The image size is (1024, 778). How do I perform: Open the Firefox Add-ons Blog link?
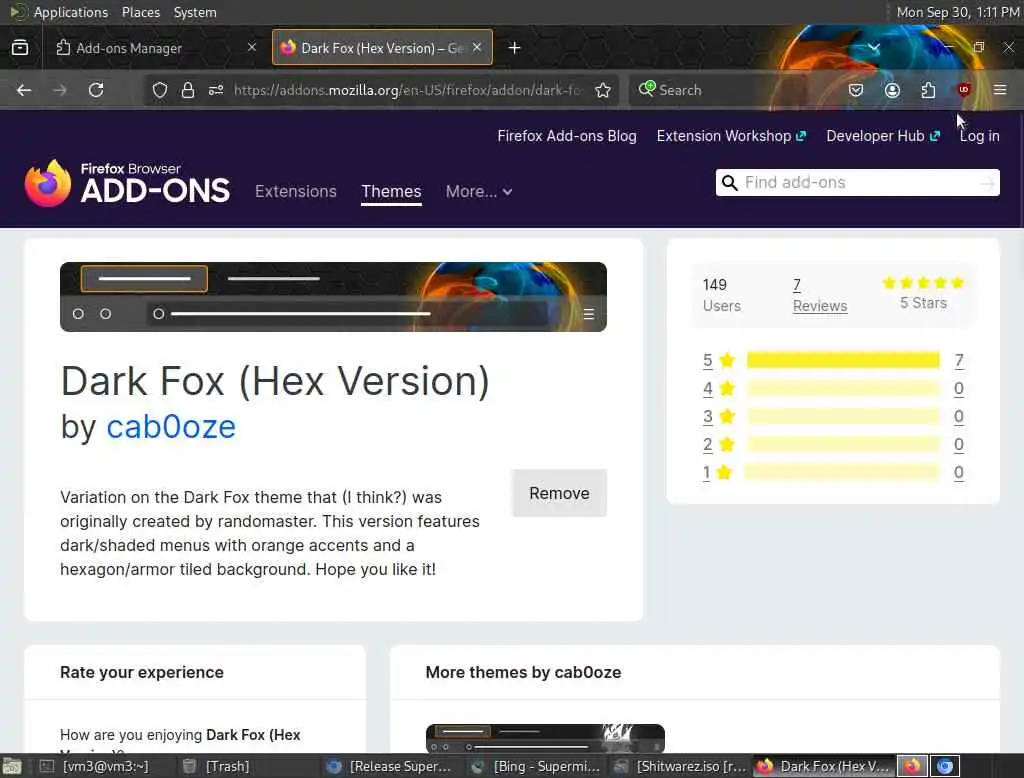567,136
